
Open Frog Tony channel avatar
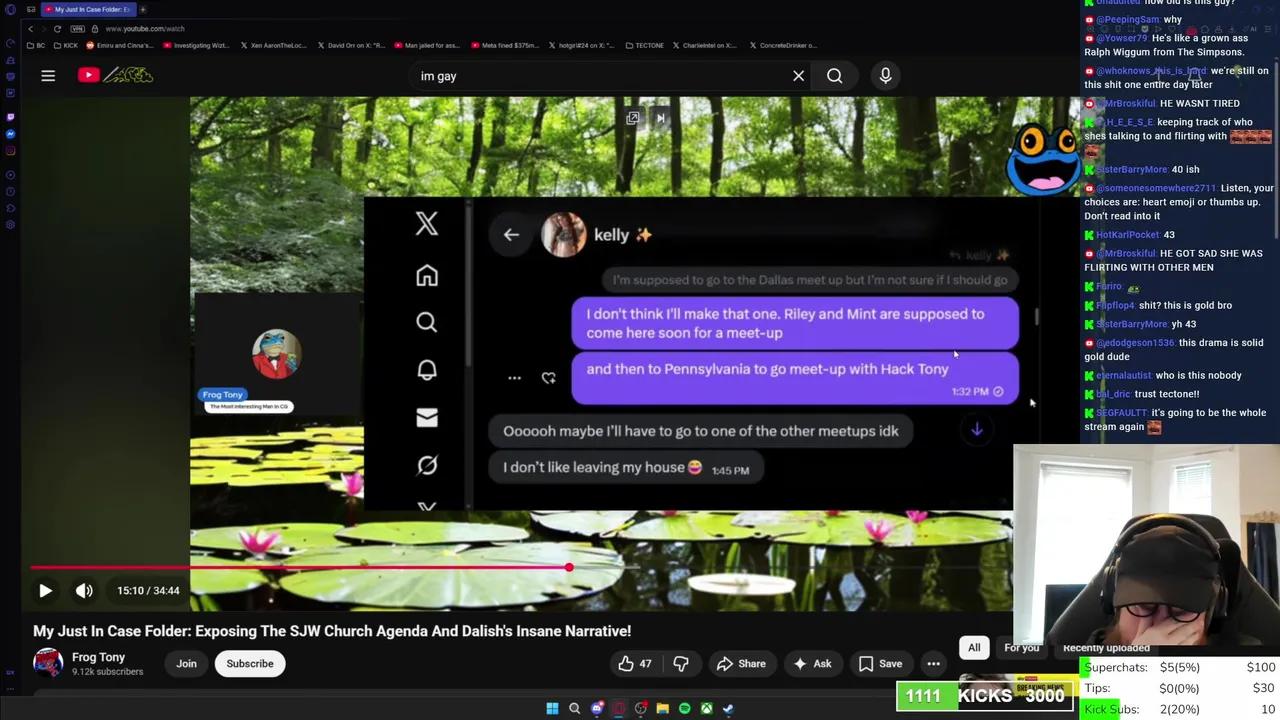tap(47, 663)
